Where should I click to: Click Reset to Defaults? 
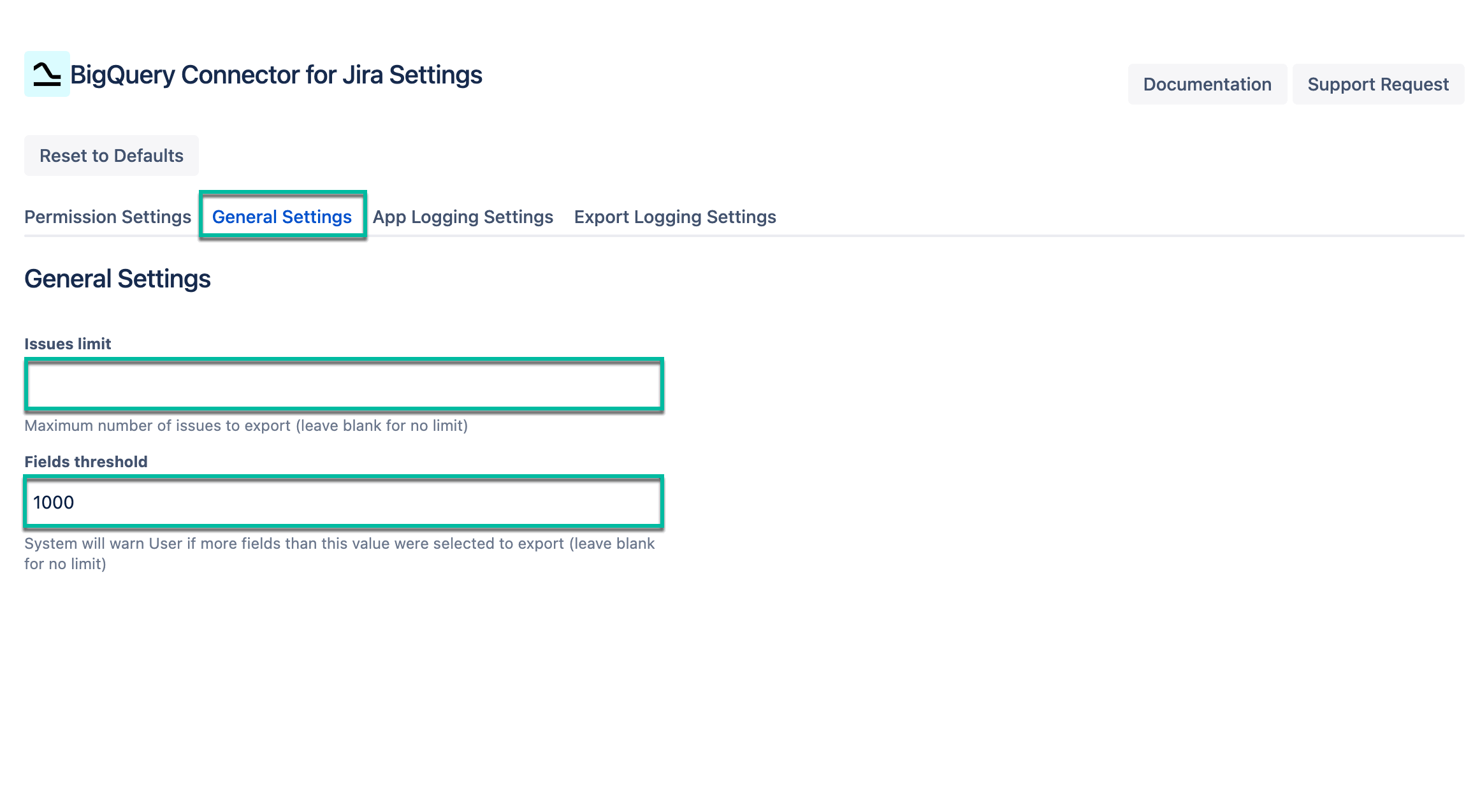[x=111, y=155]
